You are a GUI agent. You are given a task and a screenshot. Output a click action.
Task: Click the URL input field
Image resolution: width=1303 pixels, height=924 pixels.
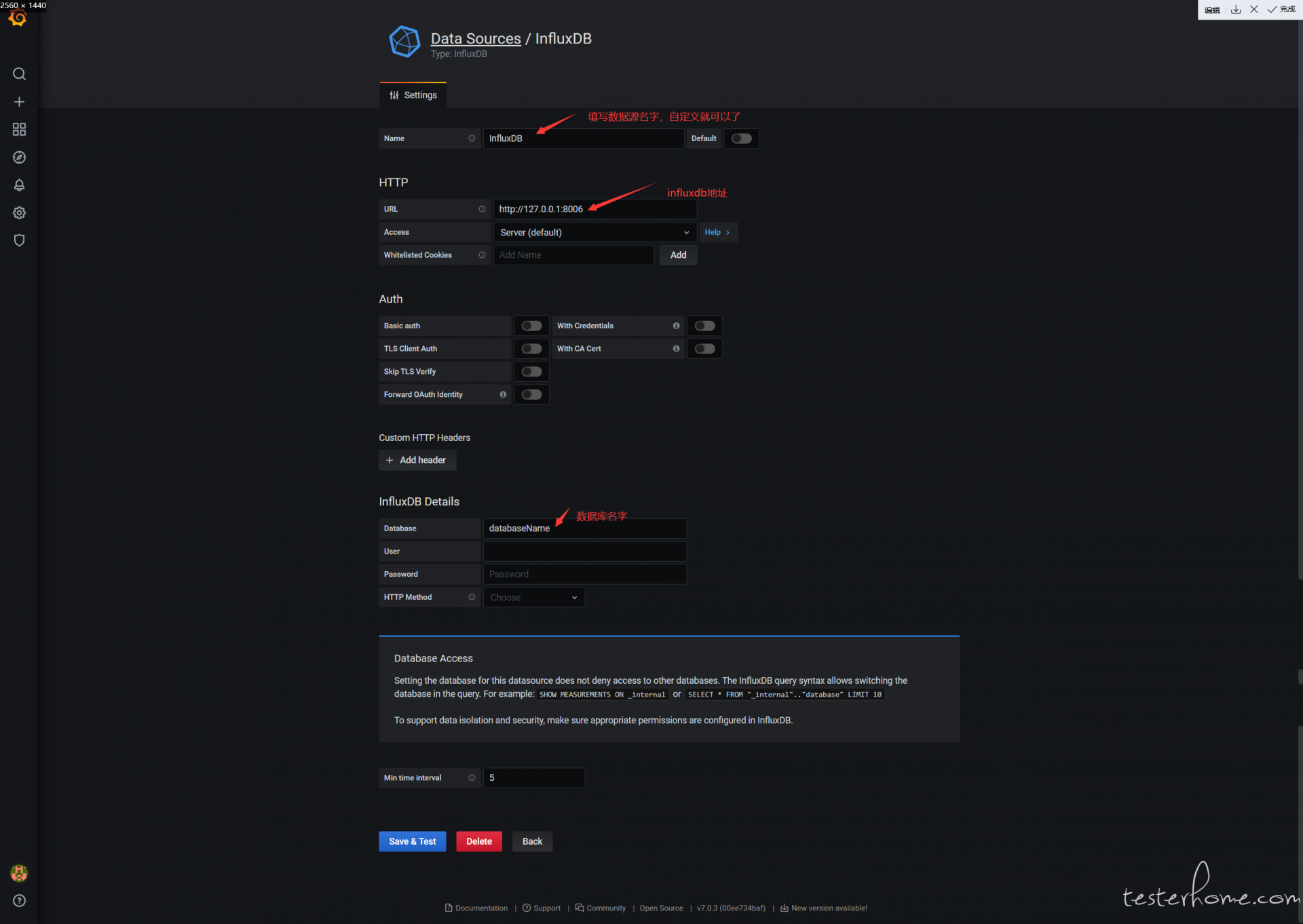[x=594, y=209]
